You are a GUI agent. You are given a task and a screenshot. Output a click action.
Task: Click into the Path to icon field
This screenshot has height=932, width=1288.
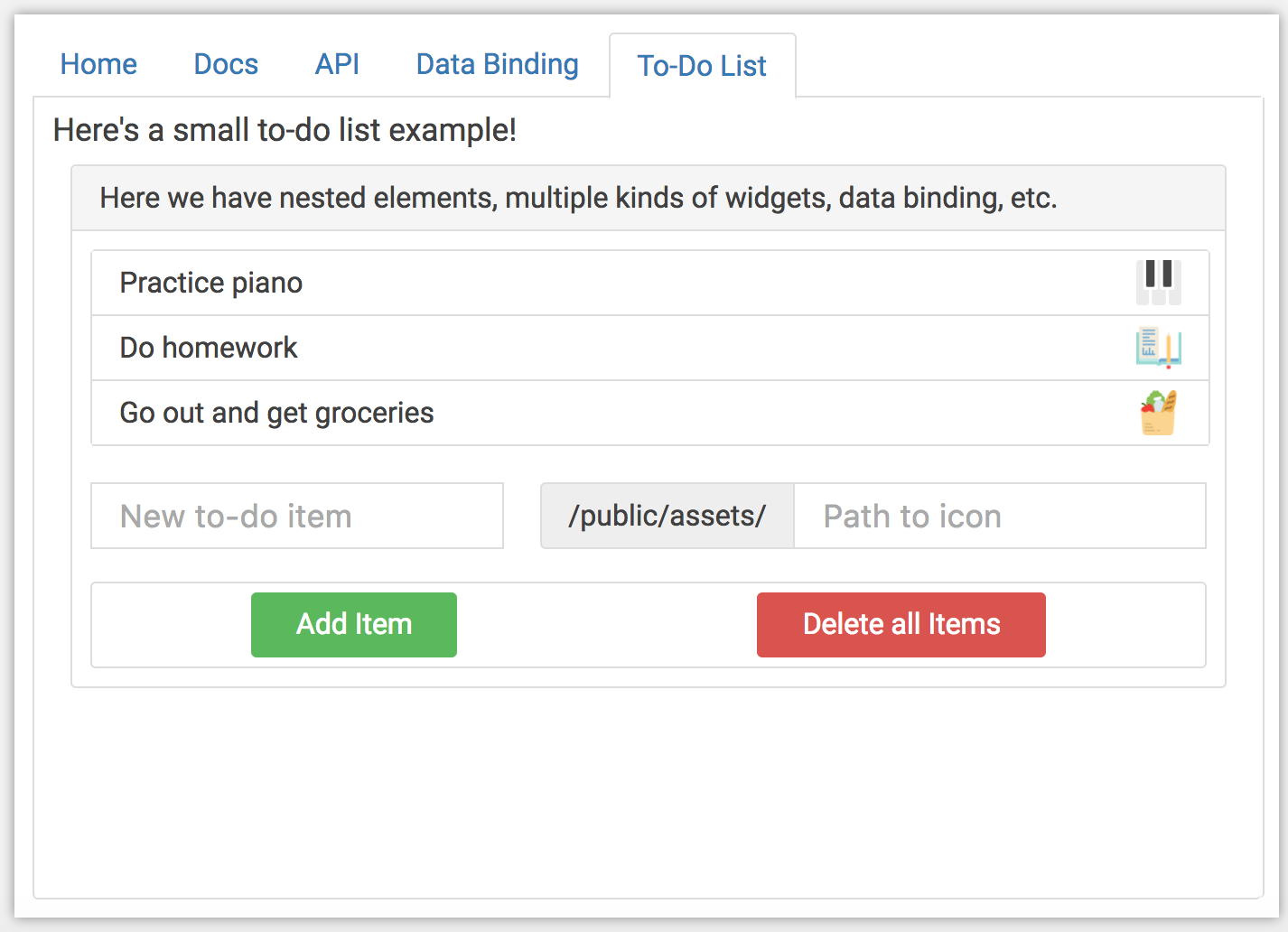coord(999,516)
